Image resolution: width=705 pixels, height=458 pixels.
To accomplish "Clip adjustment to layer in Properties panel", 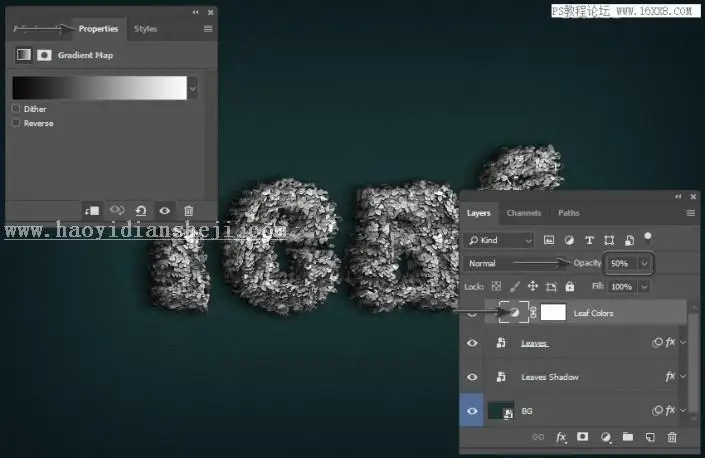I will click(x=93, y=210).
